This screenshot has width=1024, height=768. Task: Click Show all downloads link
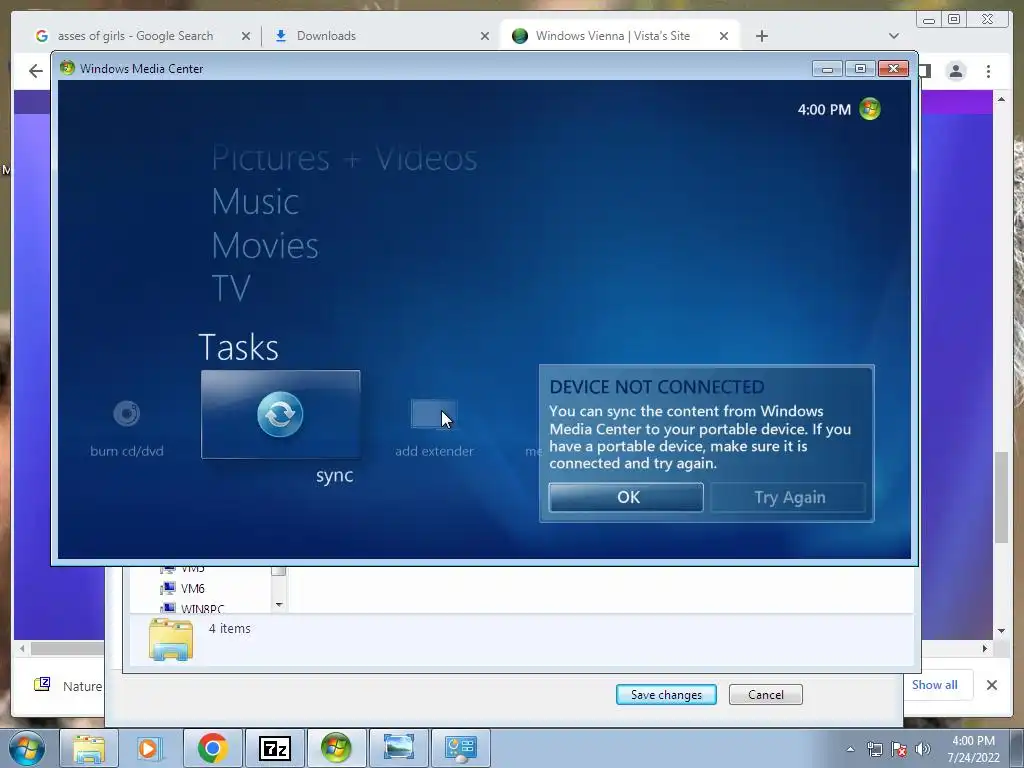(935, 685)
